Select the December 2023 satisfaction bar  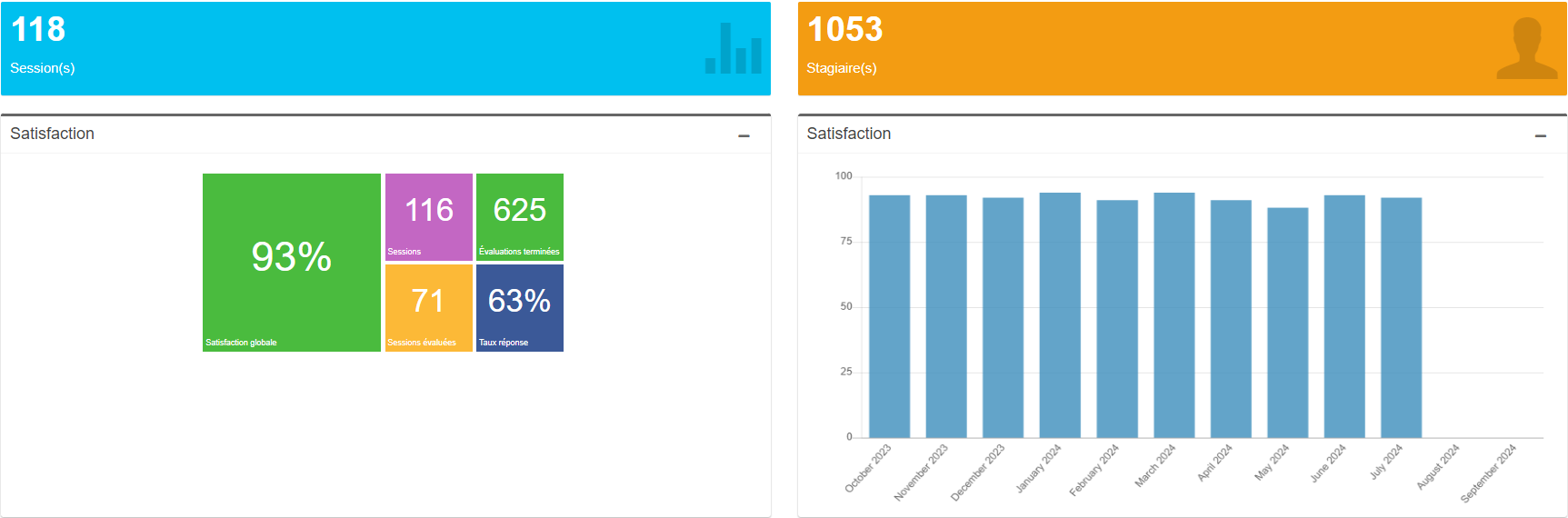[1003, 317]
